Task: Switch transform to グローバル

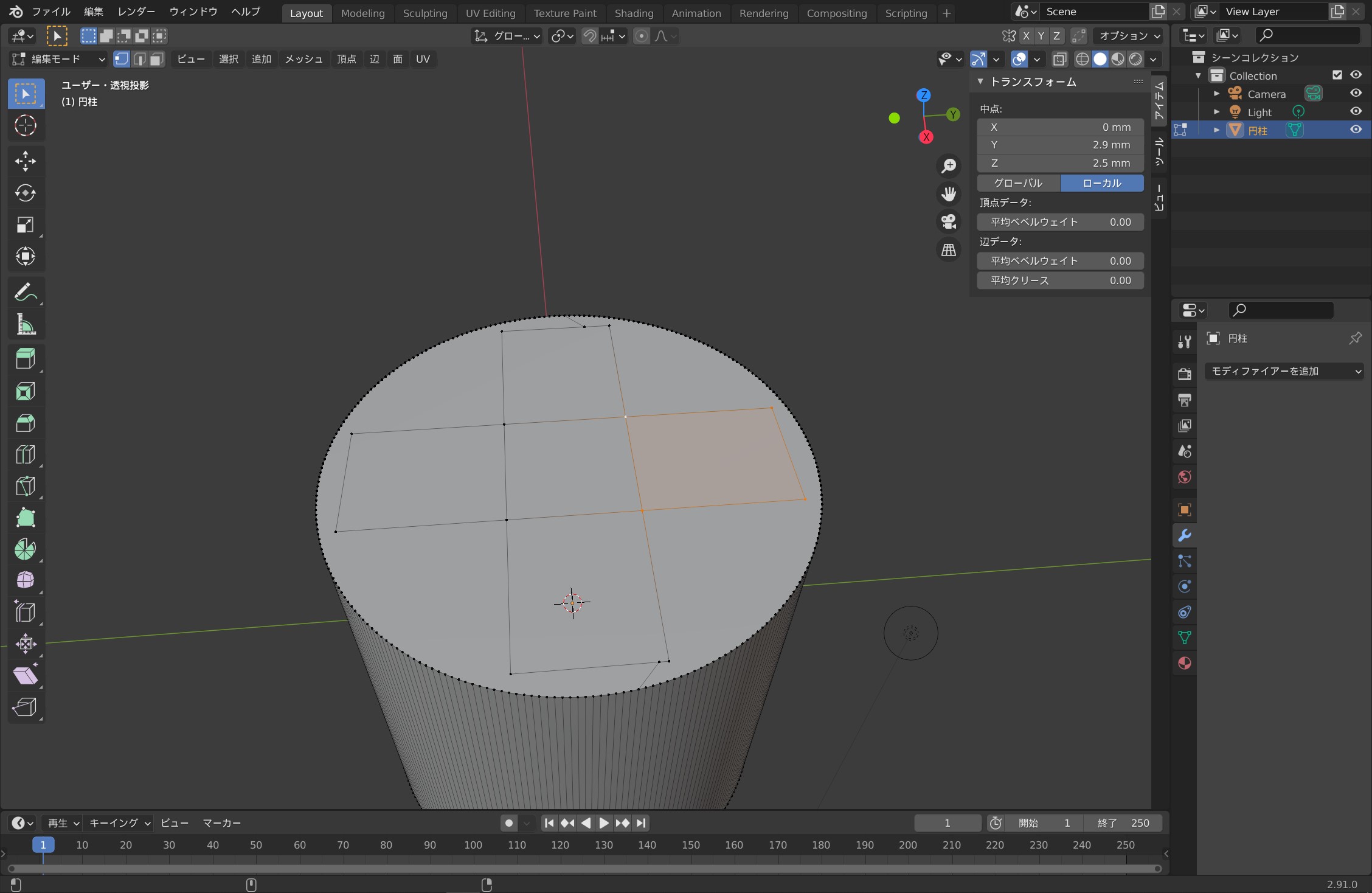Action: [1018, 183]
